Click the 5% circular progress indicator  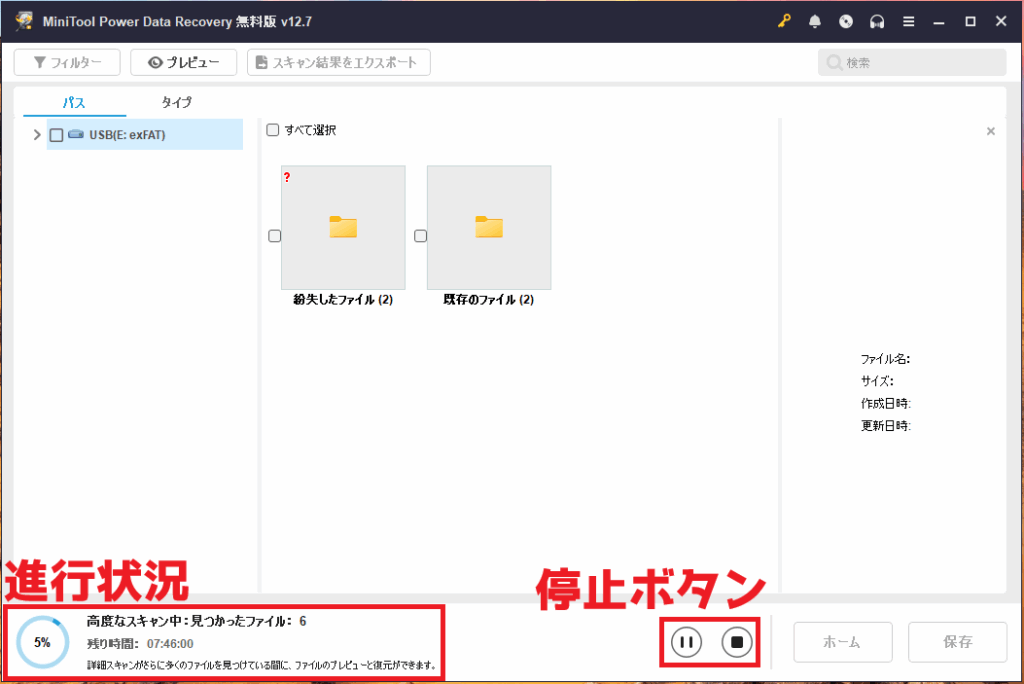42,643
